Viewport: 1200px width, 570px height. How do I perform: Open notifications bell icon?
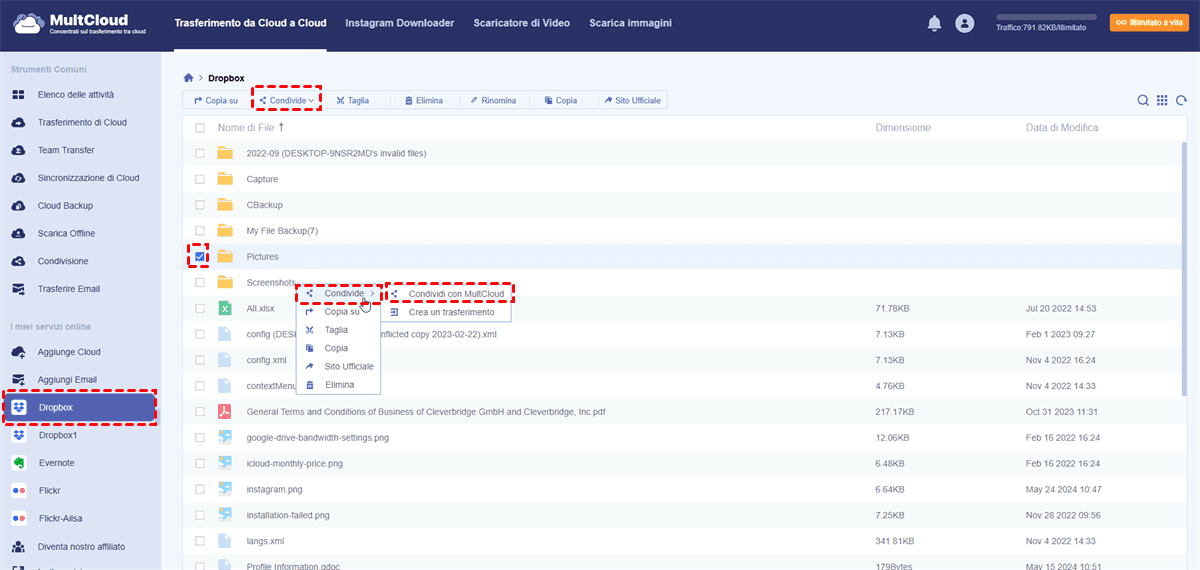[935, 23]
